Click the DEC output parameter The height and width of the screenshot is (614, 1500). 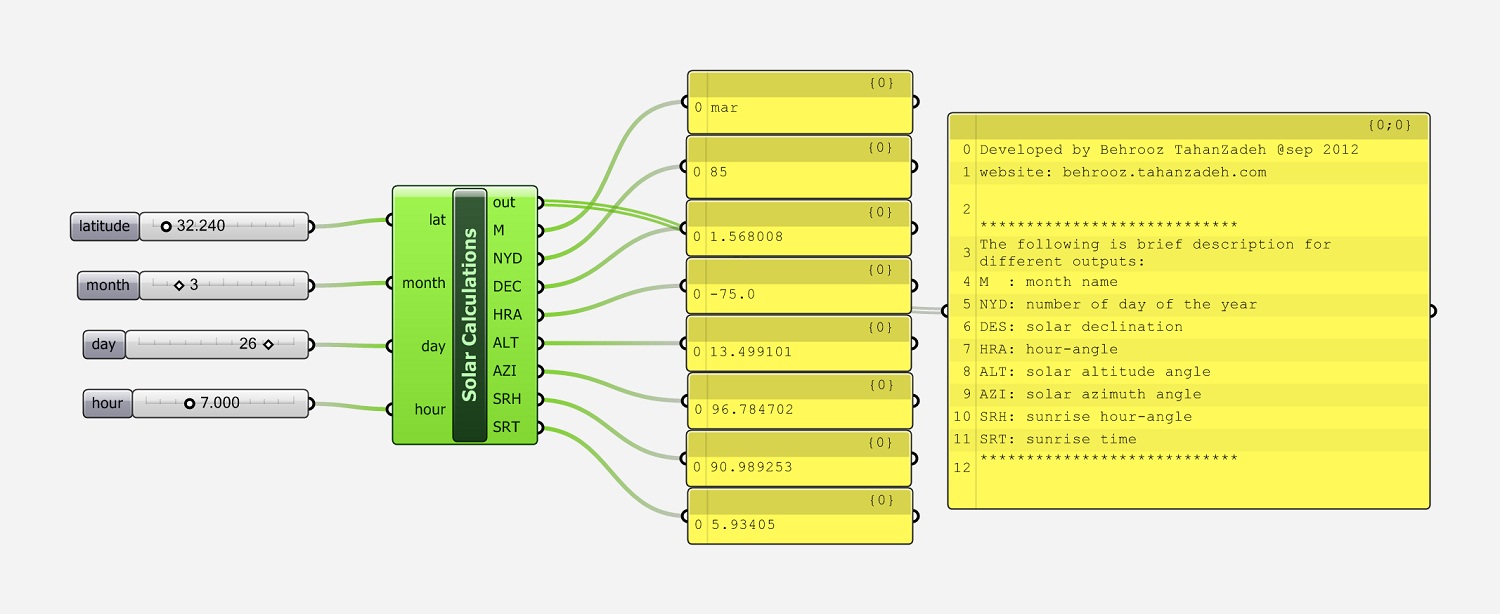pyautogui.click(x=507, y=286)
